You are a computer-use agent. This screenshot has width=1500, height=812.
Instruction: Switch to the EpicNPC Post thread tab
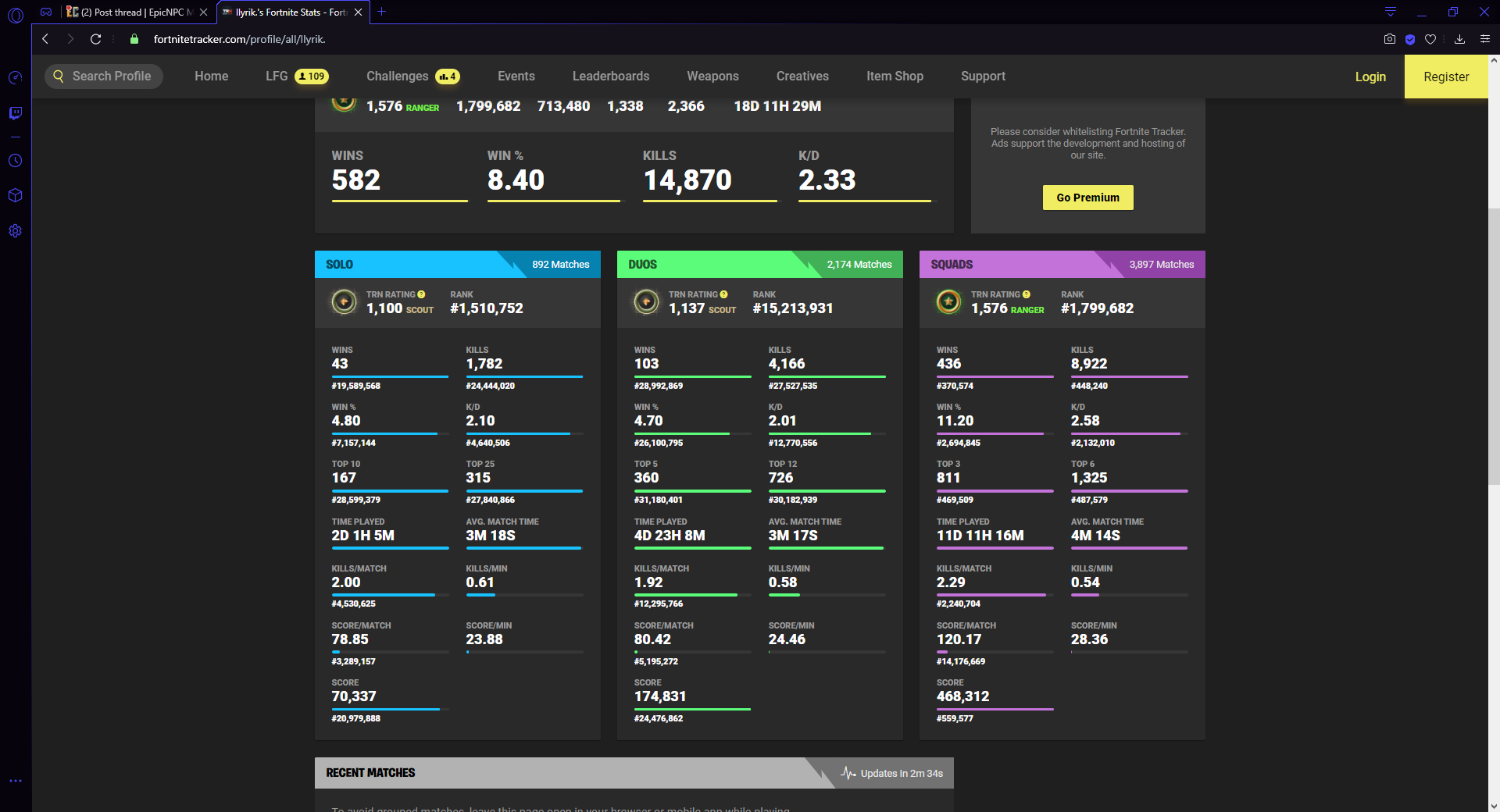[x=137, y=12]
